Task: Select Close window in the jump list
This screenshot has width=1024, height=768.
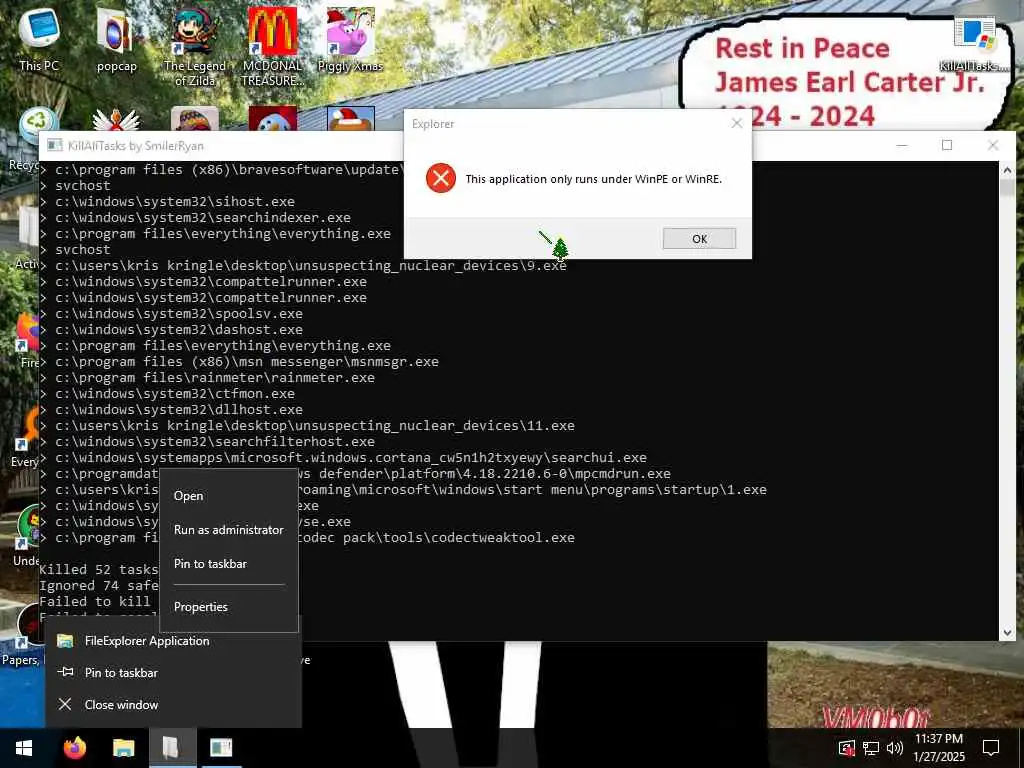Action: click(173, 705)
